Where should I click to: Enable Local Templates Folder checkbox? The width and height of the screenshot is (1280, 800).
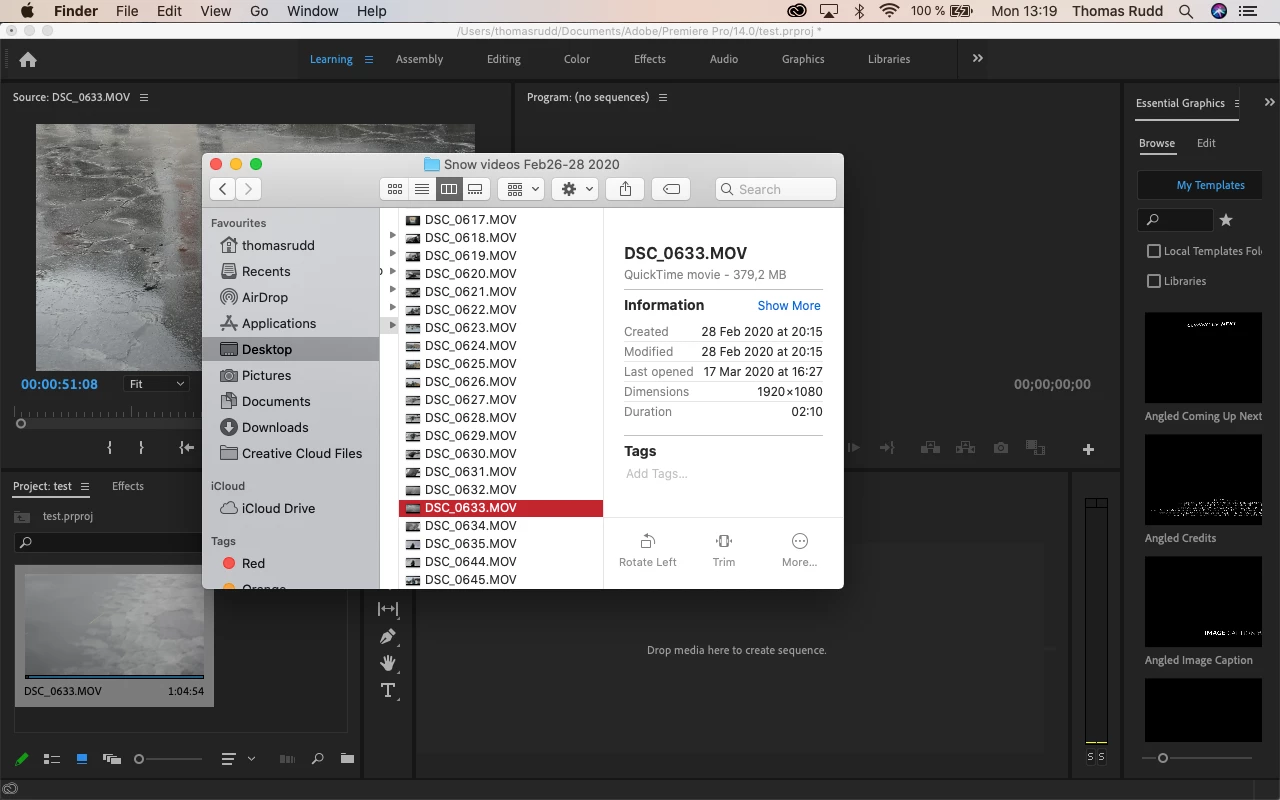point(1154,251)
